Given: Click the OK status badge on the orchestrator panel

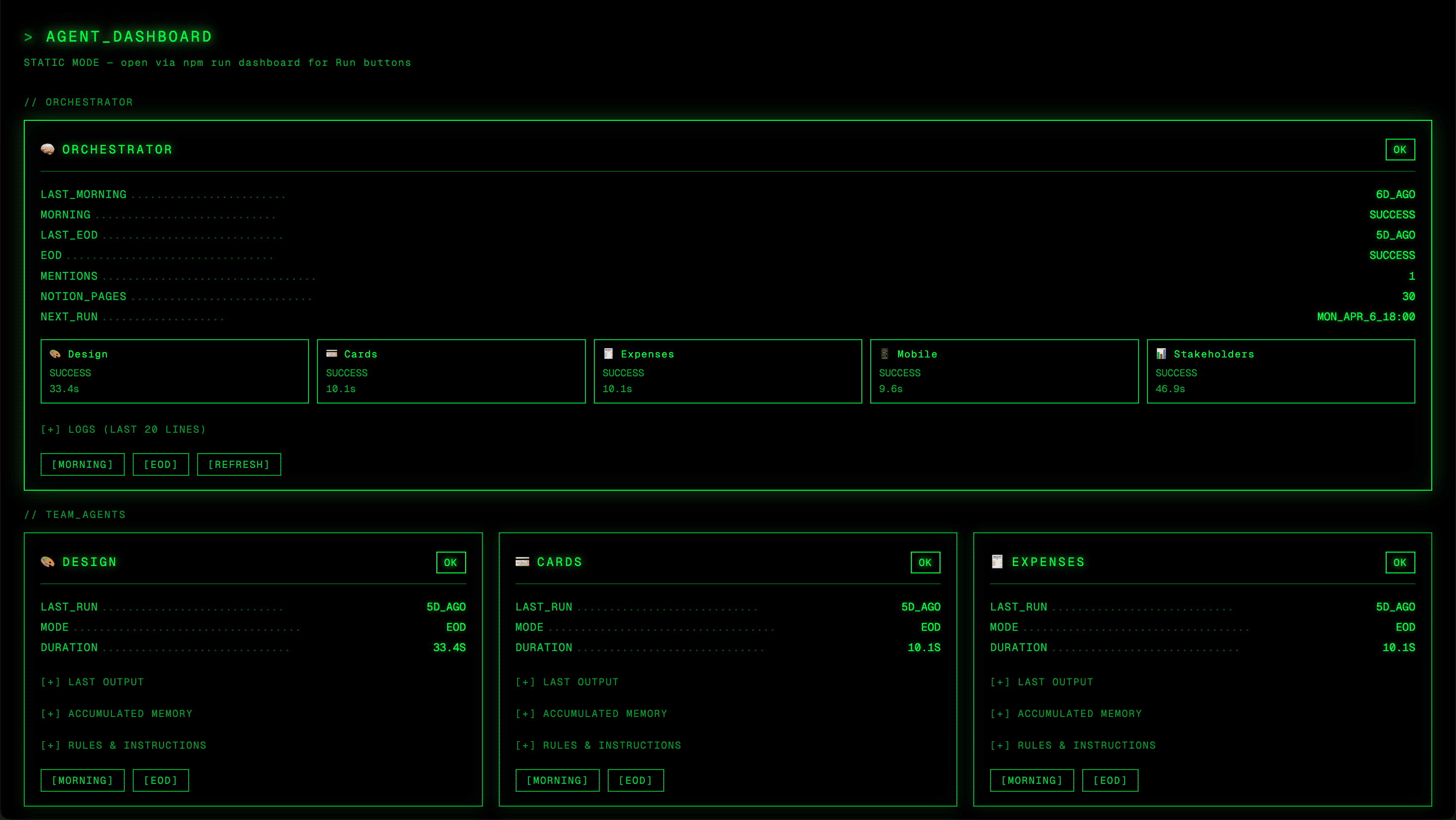Looking at the screenshot, I should point(1400,150).
